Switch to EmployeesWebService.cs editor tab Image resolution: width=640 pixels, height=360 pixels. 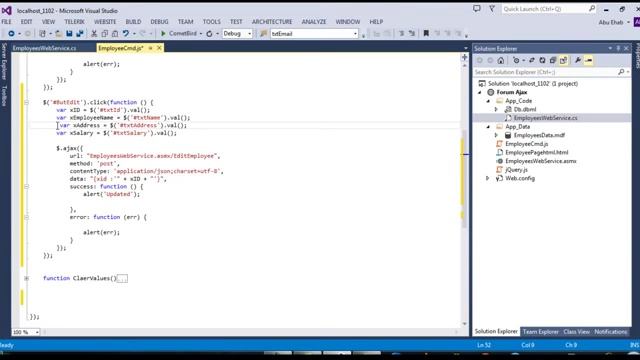(x=44, y=48)
